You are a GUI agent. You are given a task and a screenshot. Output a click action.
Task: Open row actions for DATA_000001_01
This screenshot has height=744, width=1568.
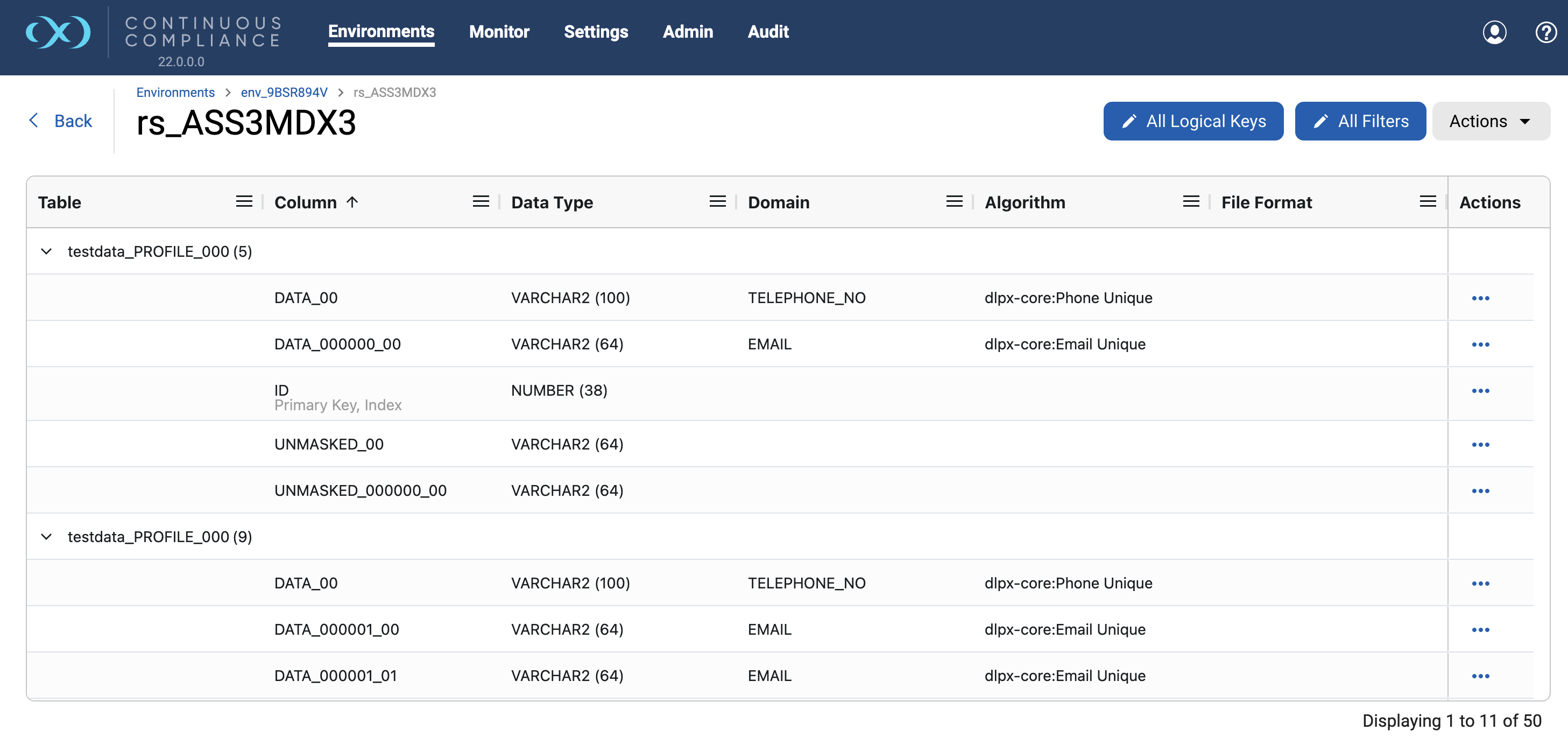point(1480,676)
